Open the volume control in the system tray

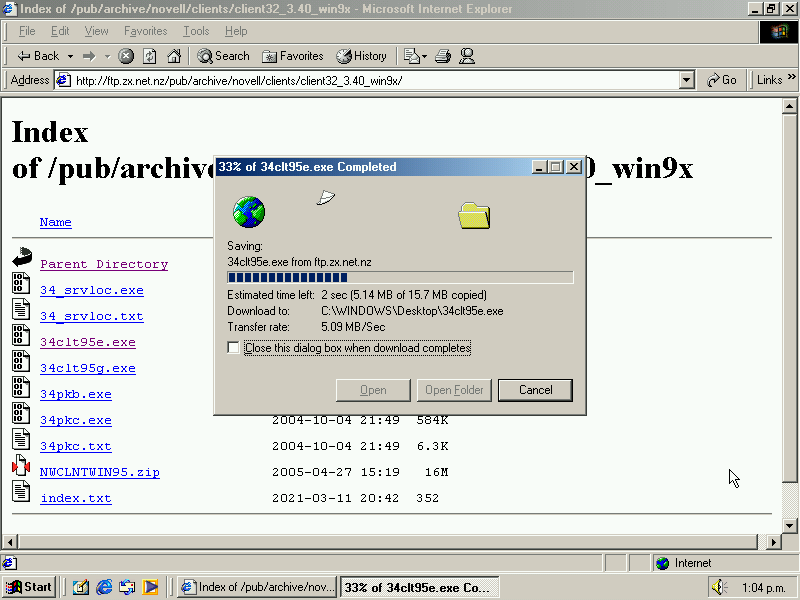(x=719, y=587)
